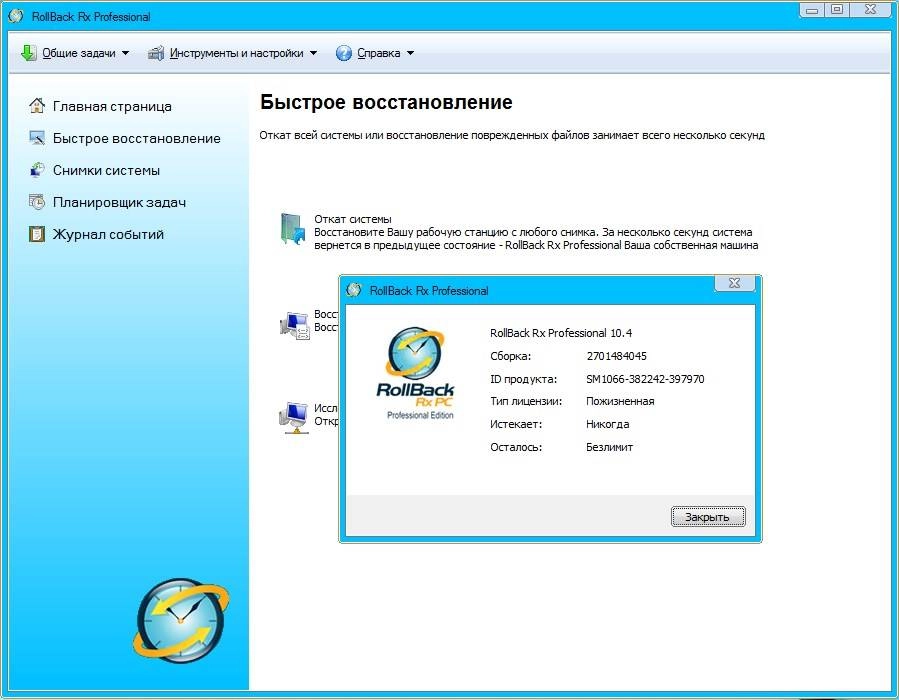
Task: Click the Планировщик задач clock icon
Action: coord(37,202)
